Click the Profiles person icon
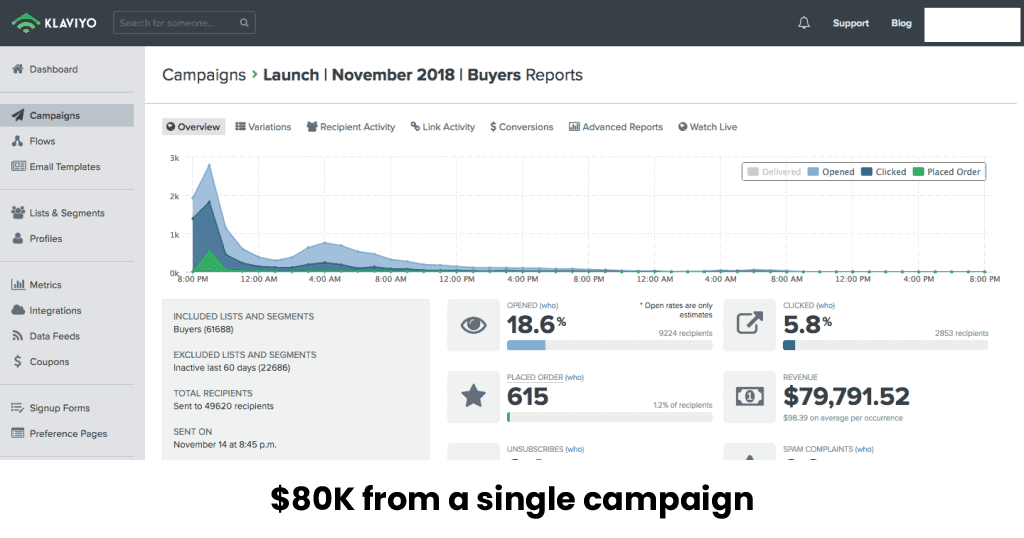1024x538 pixels. 18,238
